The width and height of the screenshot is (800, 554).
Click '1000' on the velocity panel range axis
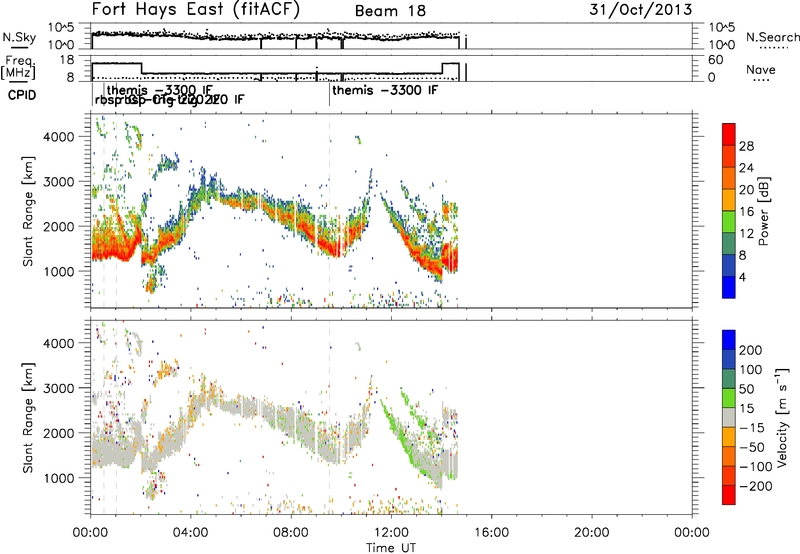pyautogui.click(x=59, y=478)
